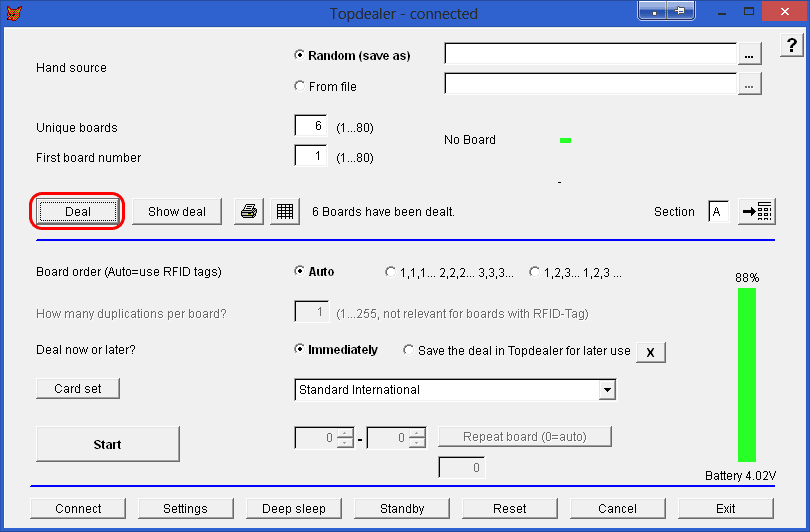Browse for Random save-as file path

point(749,54)
